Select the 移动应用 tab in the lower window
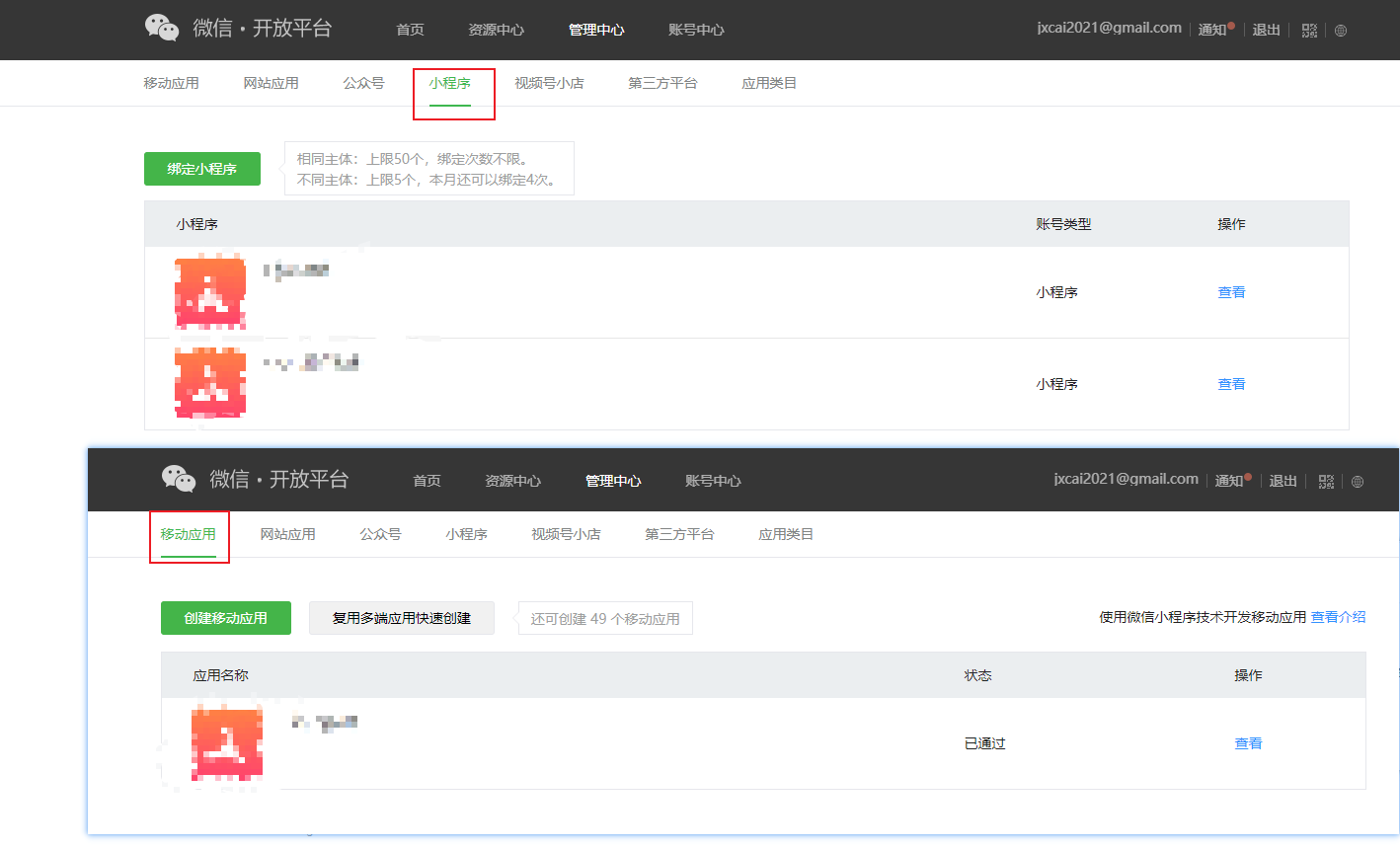The height and width of the screenshot is (851, 1400). click(188, 534)
